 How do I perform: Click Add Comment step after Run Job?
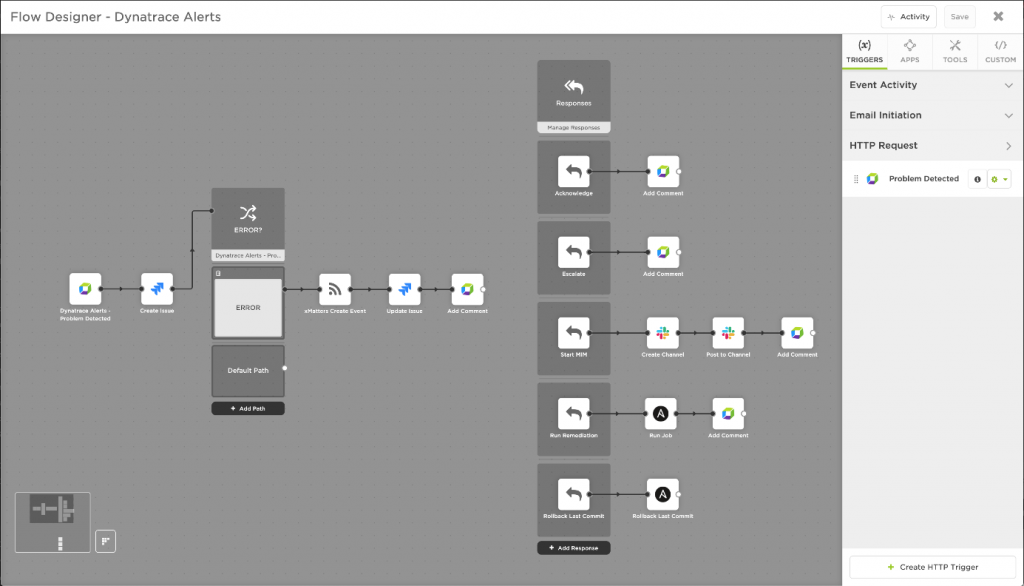728,414
